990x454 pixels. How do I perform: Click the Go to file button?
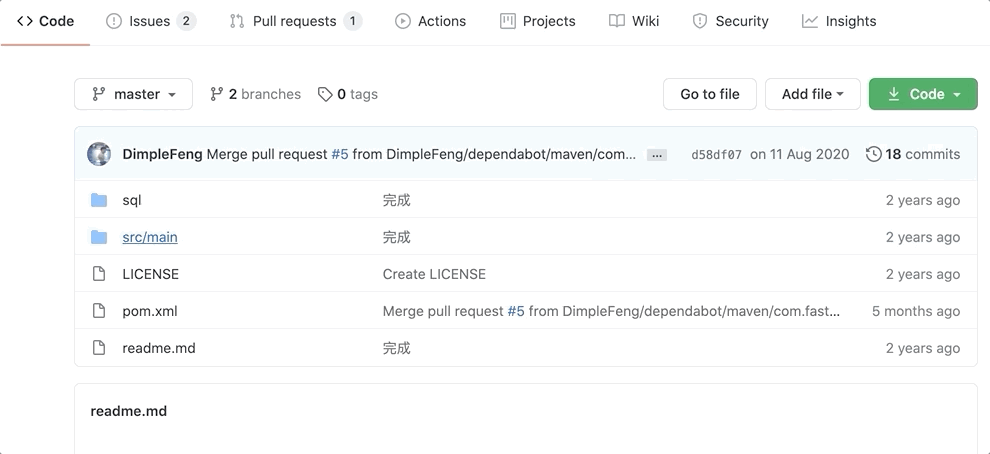[x=710, y=94]
